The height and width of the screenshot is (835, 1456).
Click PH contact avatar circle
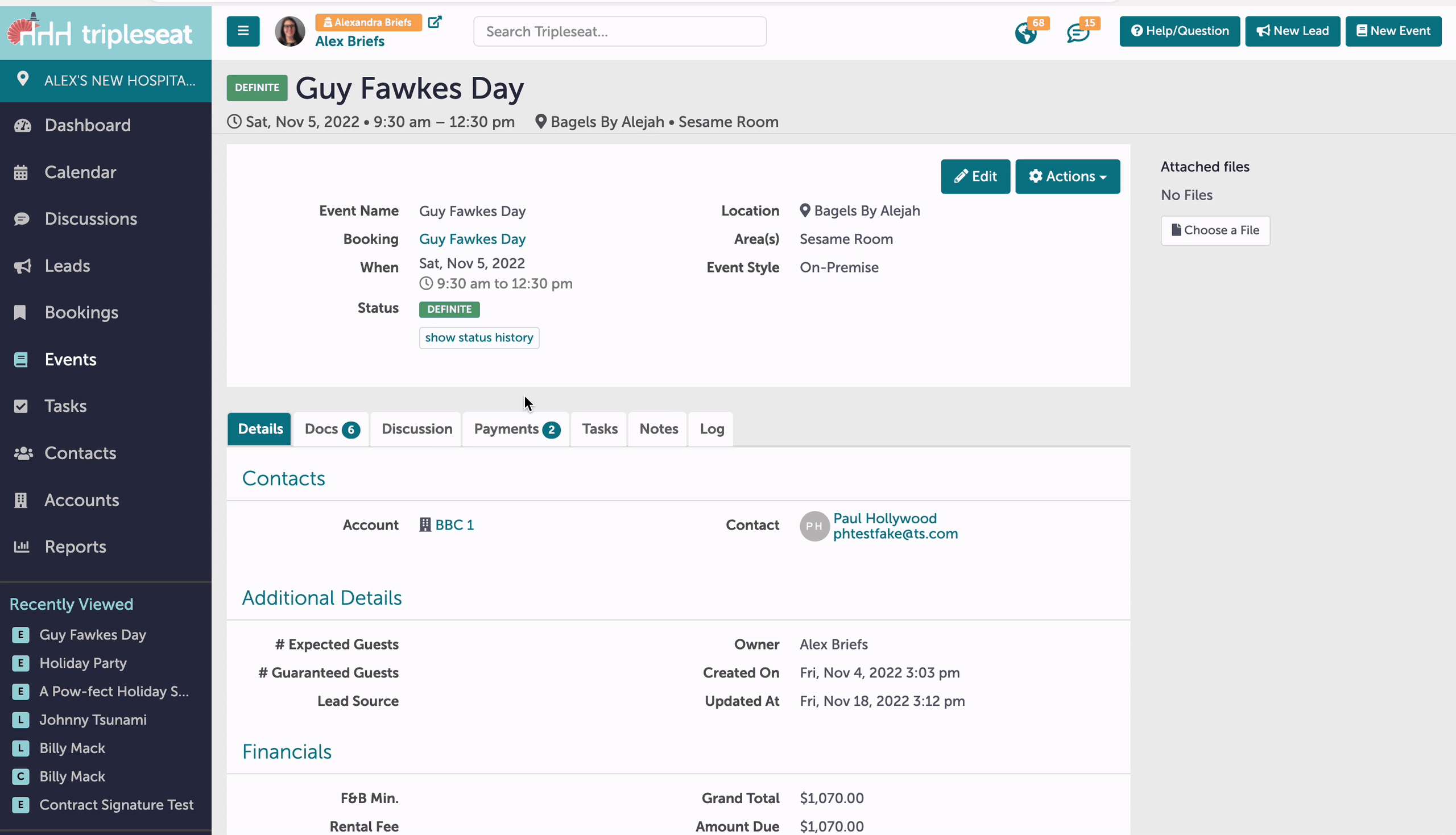[814, 526]
